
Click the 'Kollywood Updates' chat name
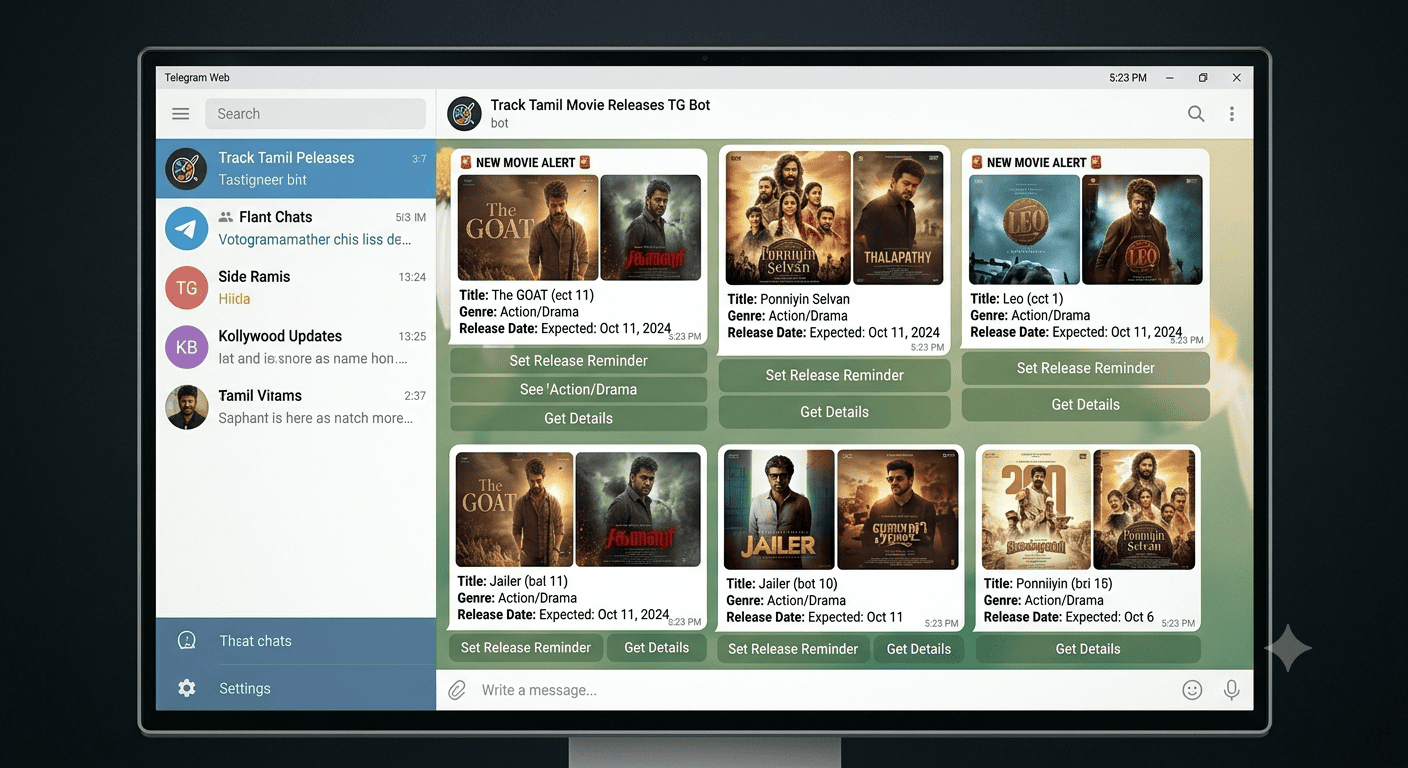(x=280, y=336)
